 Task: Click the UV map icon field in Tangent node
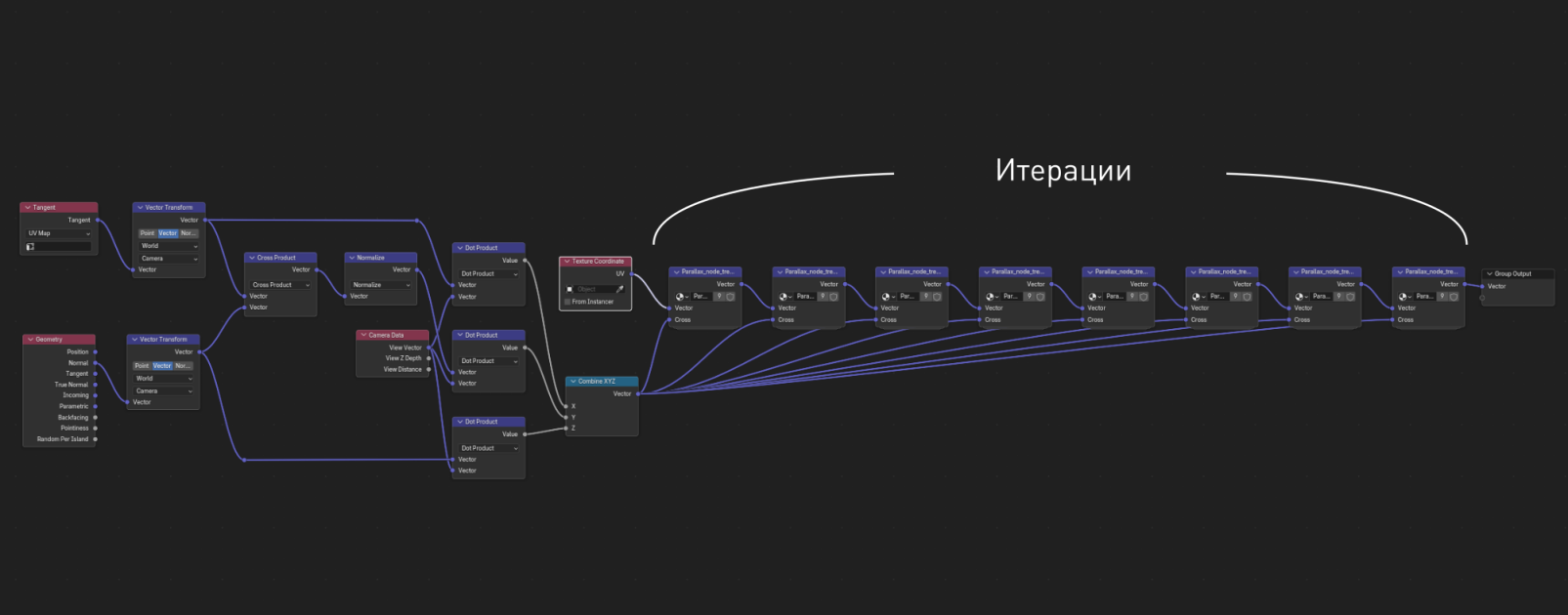click(x=59, y=246)
